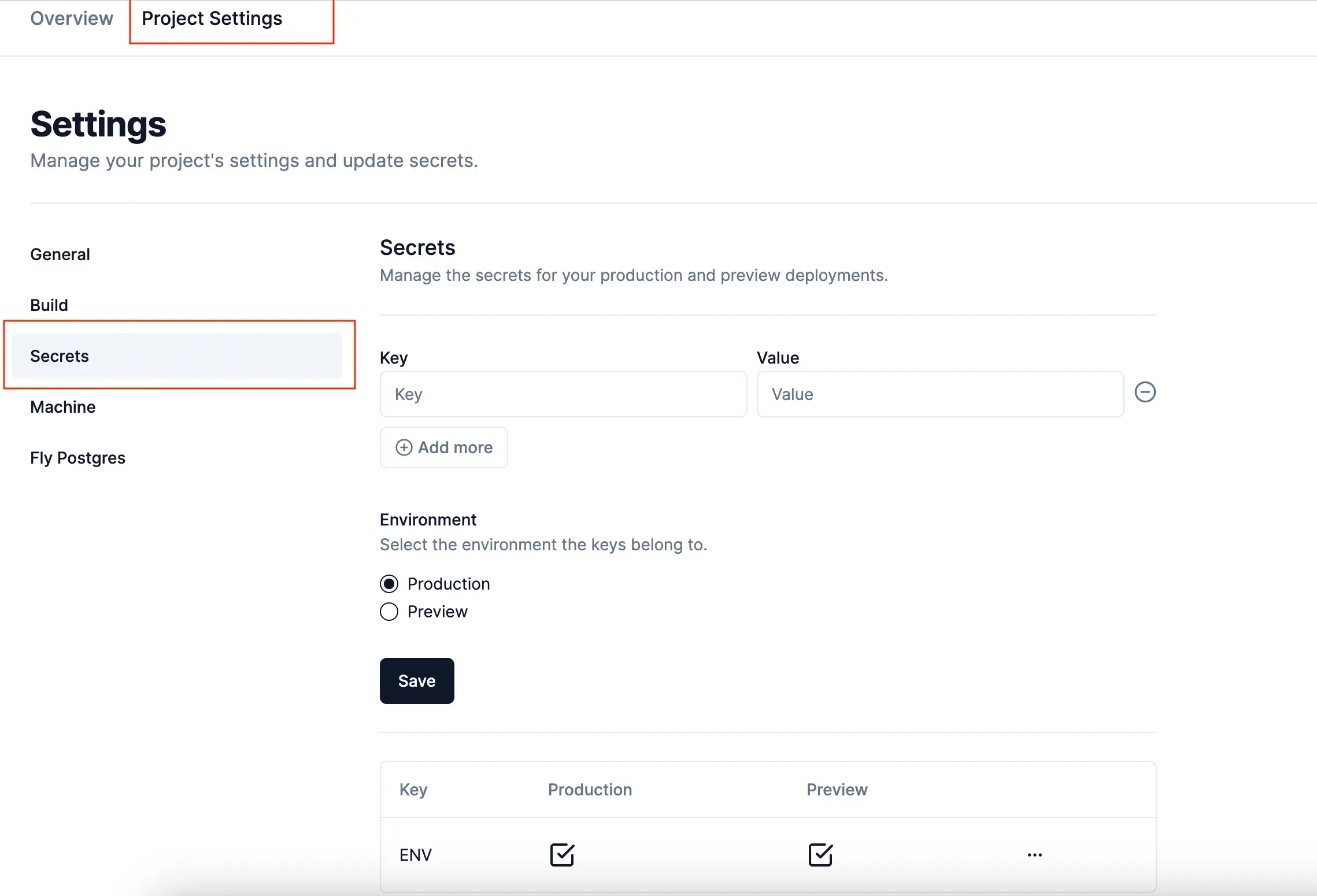
Task: Open the ellipsis menu for the ENV secret
Action: [1034, 855]
